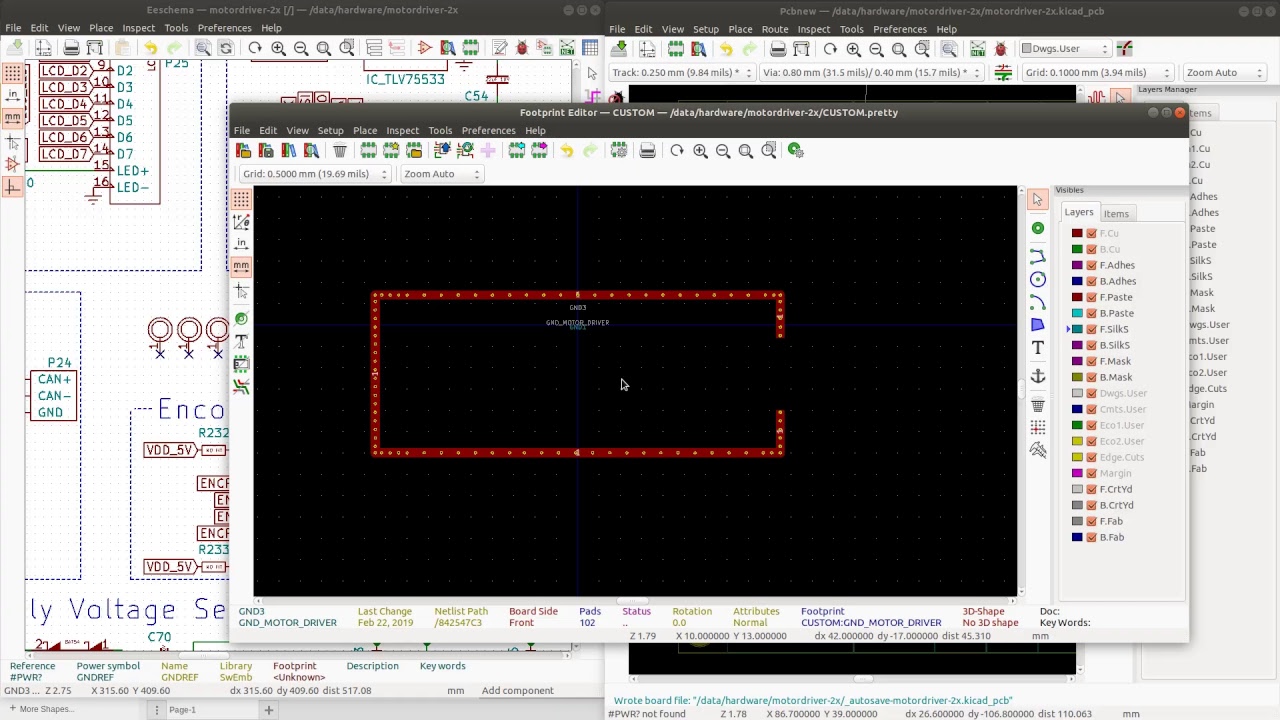
Task: Open the Inspect menu in Footprint Editor
Action: 403,130
